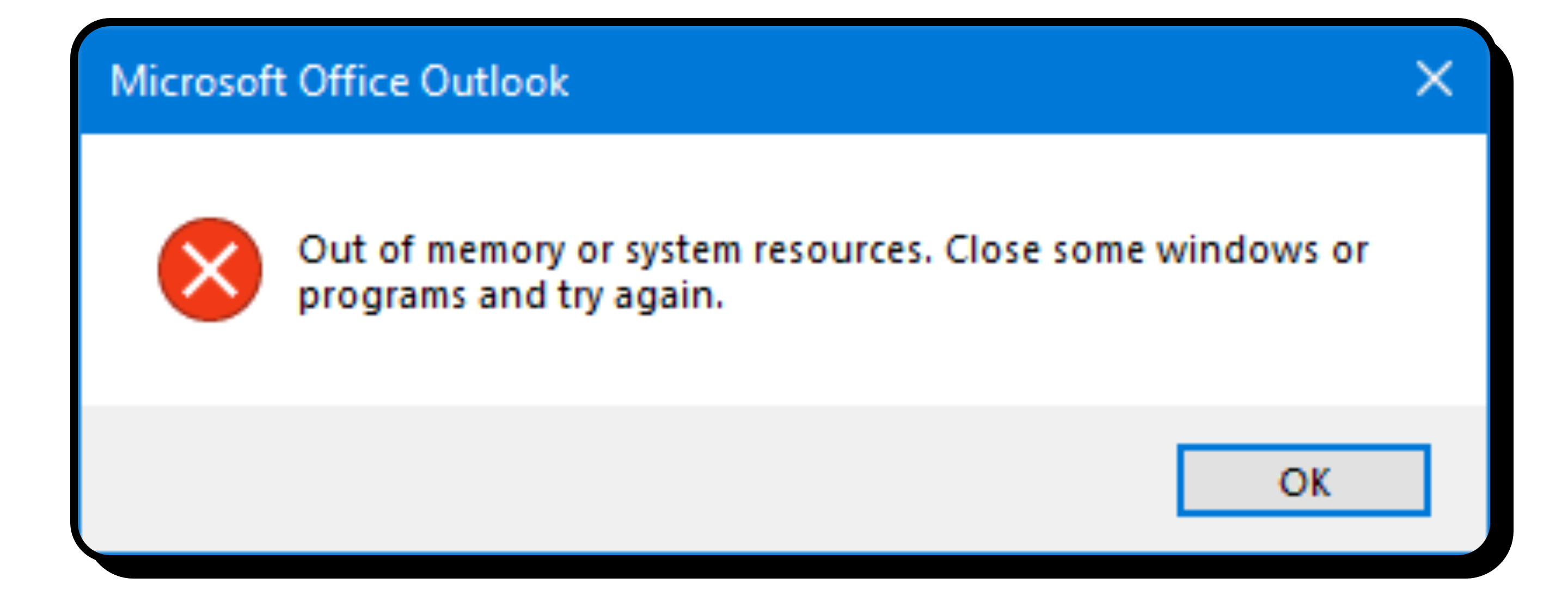The width and height of the screenshot is (1568, 596).
Task: Click the word "Outlook" in the title bar
Action: (x=494, y=81)
